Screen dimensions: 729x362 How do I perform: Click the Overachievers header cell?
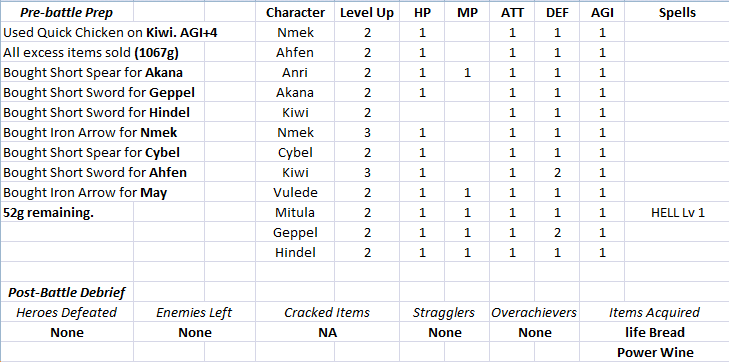coord(535,312)
